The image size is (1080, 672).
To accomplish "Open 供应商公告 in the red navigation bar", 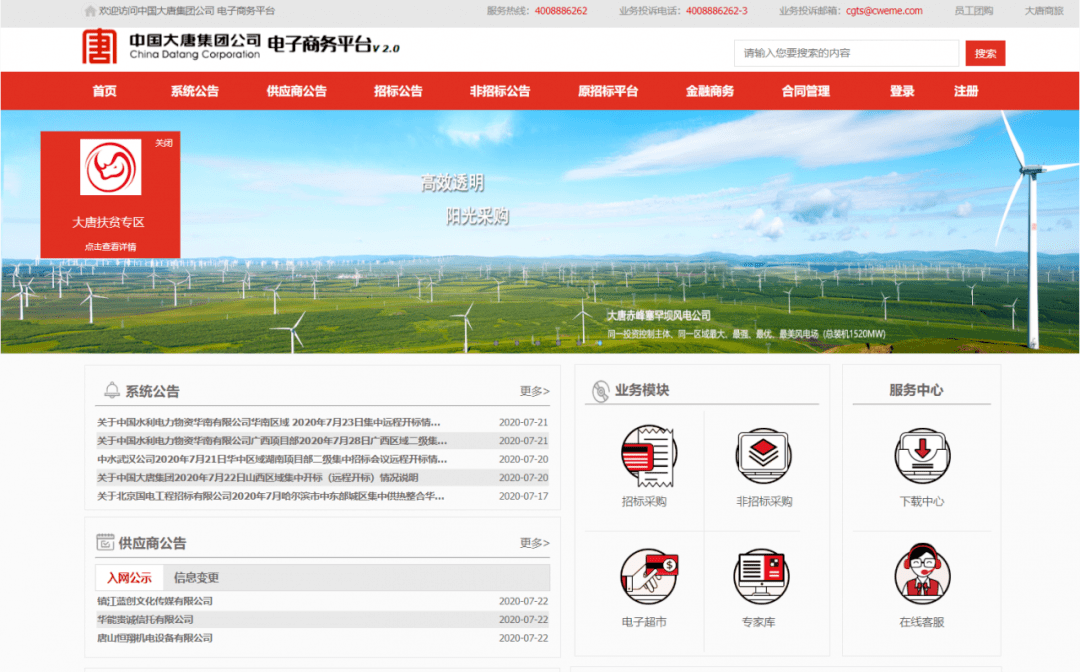I will tap(296, 91).
